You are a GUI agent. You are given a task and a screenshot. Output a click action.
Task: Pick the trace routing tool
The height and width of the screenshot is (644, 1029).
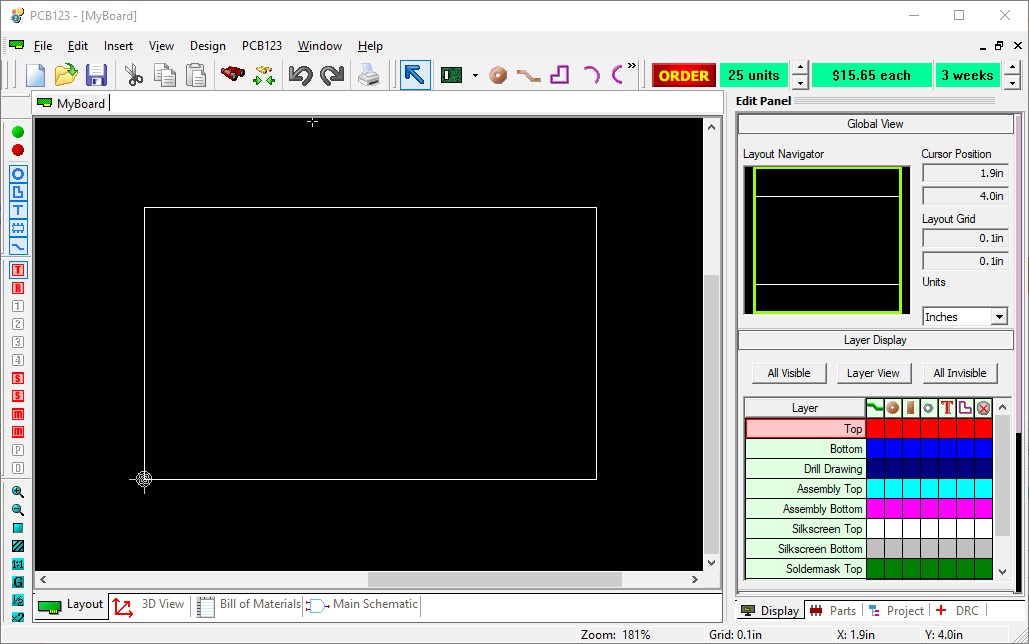pyautogui.click(x=527, y=75)
